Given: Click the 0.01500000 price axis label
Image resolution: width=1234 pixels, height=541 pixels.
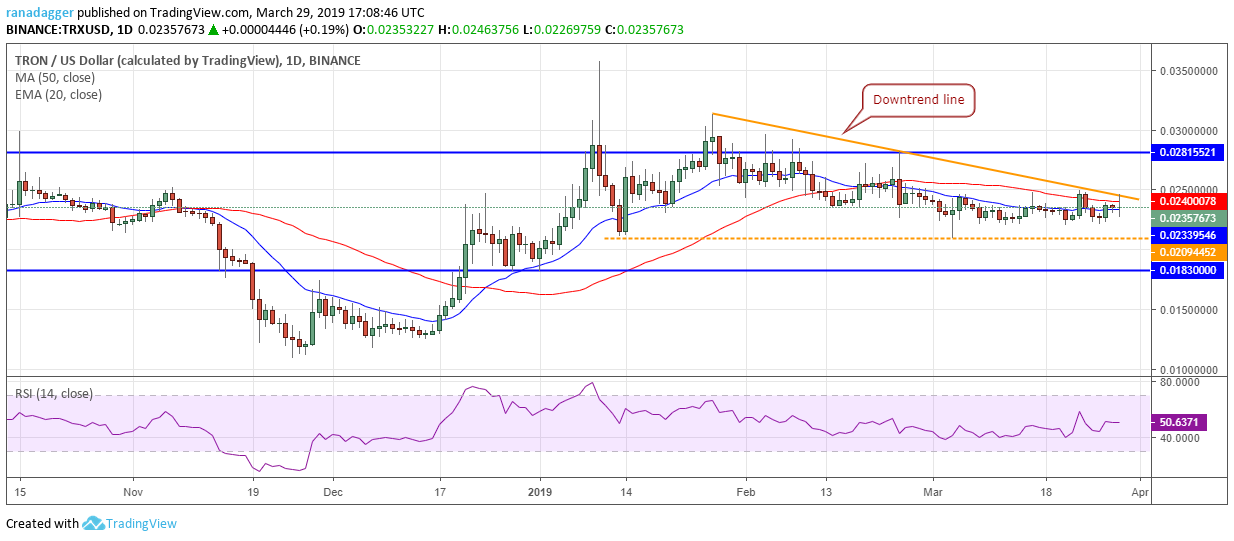Looking at the screenshot, I should (x=1188, y=310).
